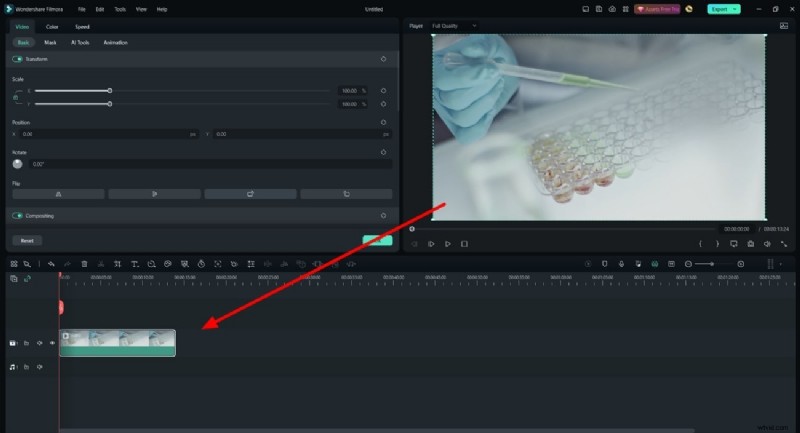This screenshot has height=433, width=800.
Task: Open the Help menu
Action: tap(162, 9)
